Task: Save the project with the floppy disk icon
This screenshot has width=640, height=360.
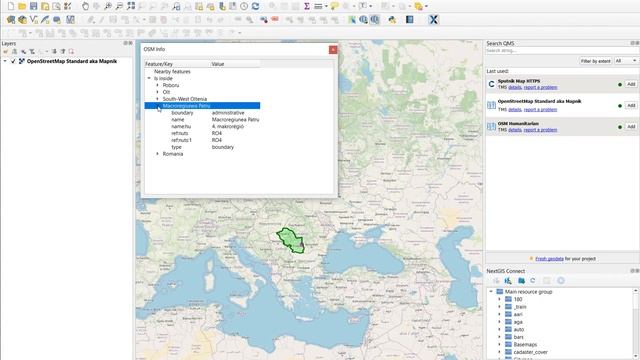Action: click(33, 6)
